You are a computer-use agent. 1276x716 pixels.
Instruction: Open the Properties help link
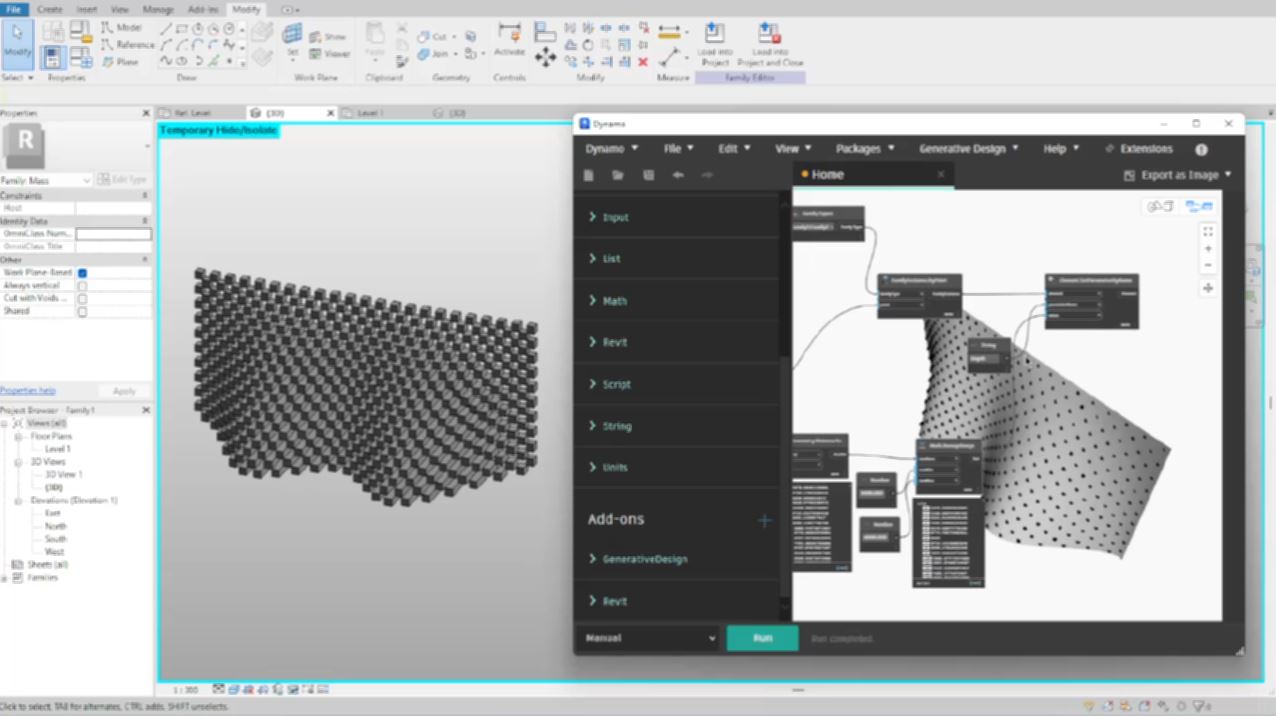pyautogui.click(x=28, y=391)
